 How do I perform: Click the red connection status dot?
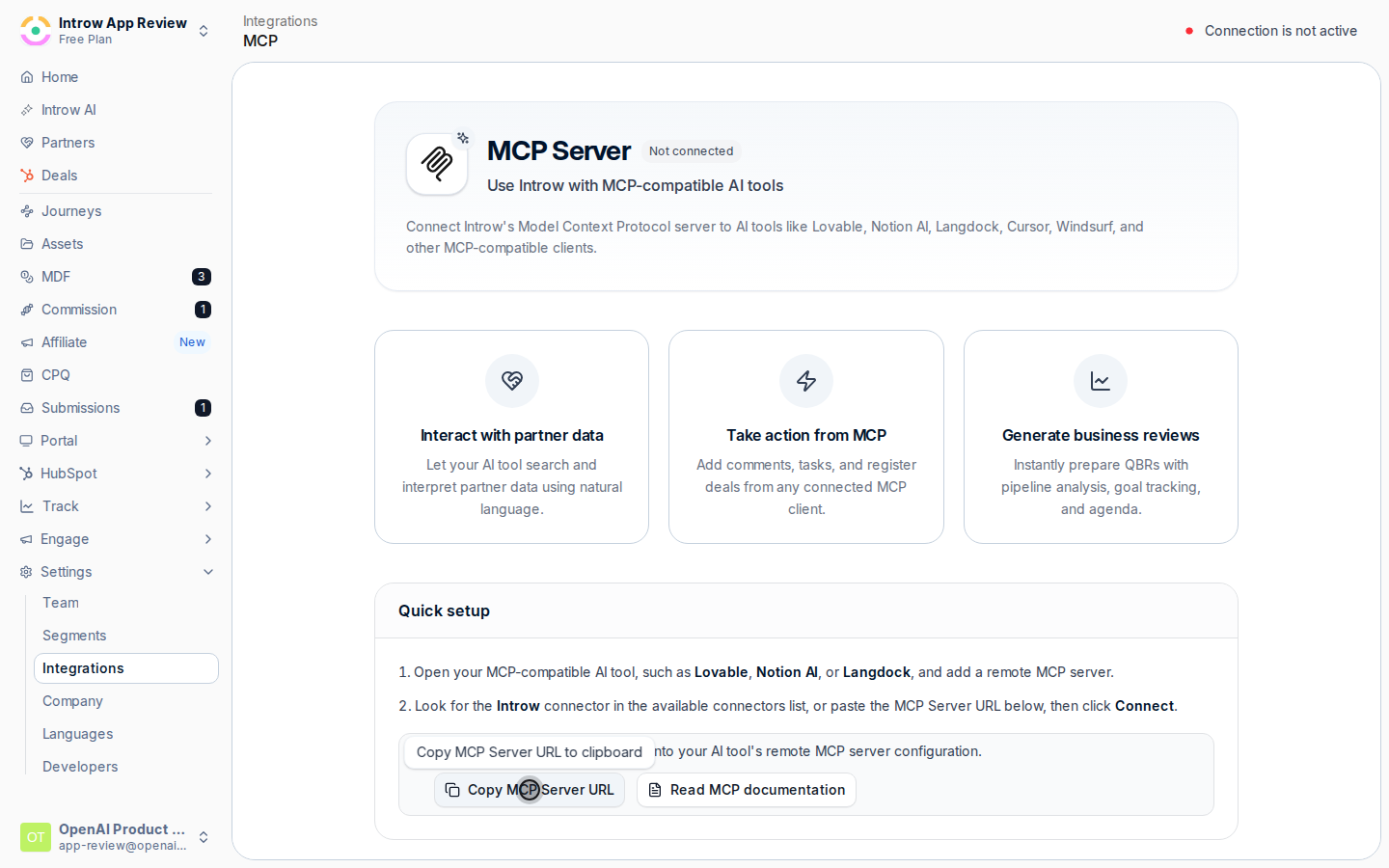[1189, 31]
